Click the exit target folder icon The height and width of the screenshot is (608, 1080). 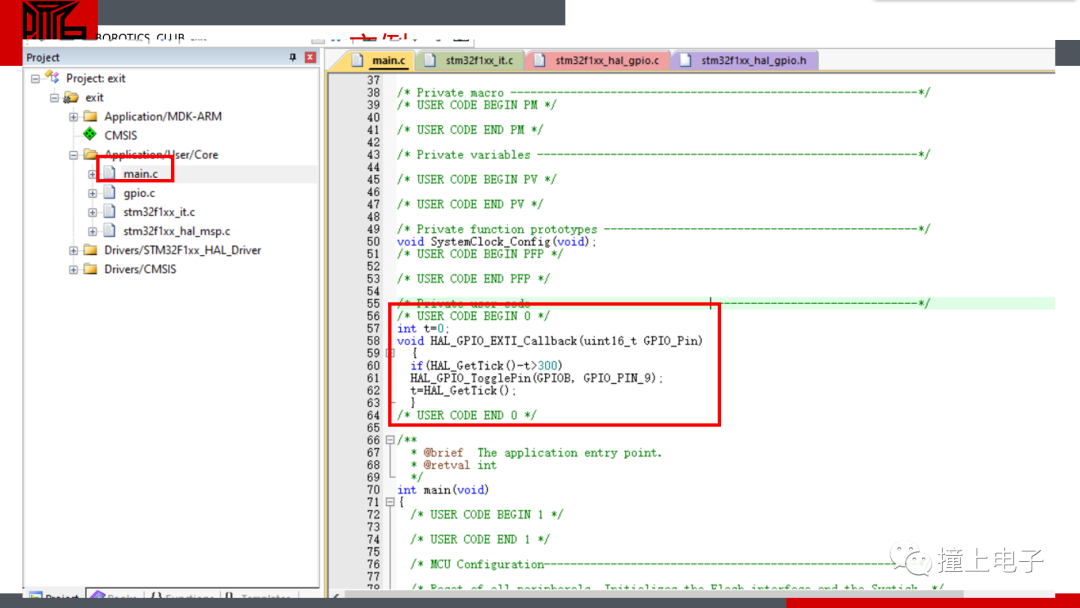(x=71, y=97)
